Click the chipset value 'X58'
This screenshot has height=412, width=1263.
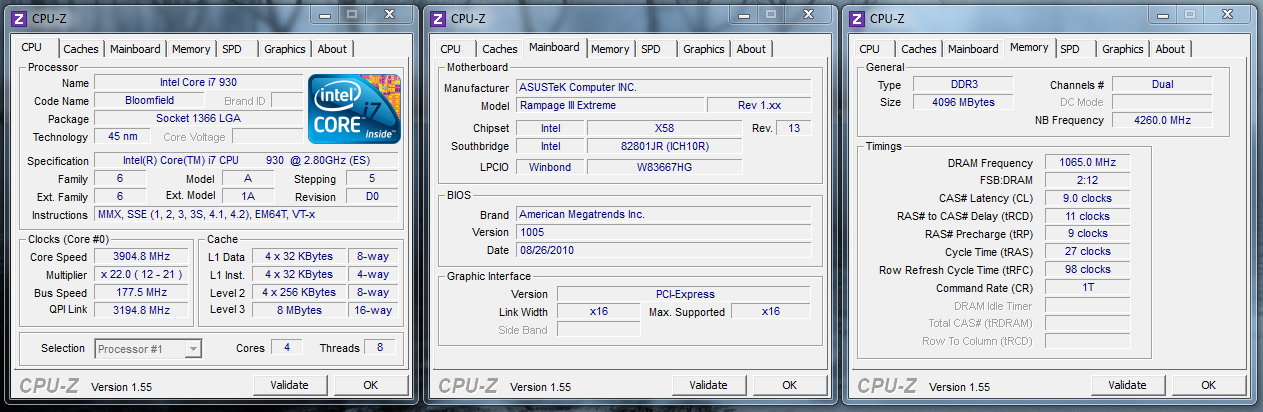pyautogui.click(x=664, y=129)
